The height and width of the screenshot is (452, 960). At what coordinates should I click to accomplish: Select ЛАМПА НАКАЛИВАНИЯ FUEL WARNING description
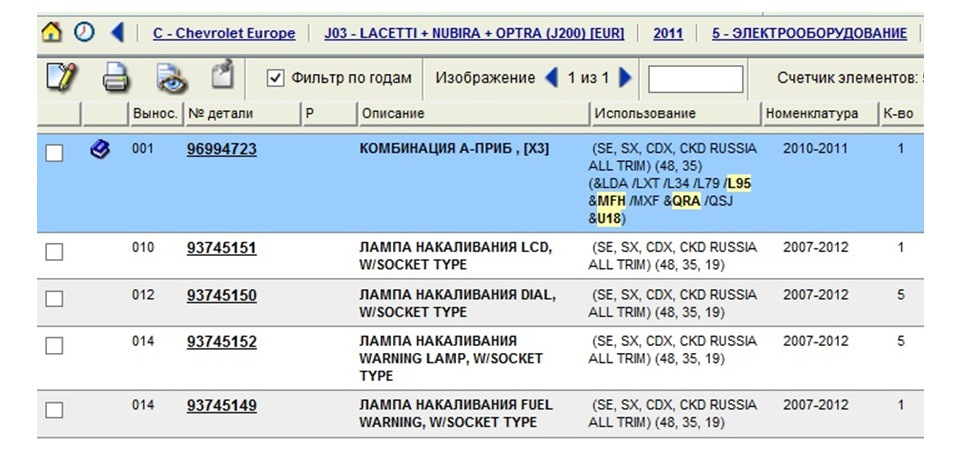coord(456,413)
